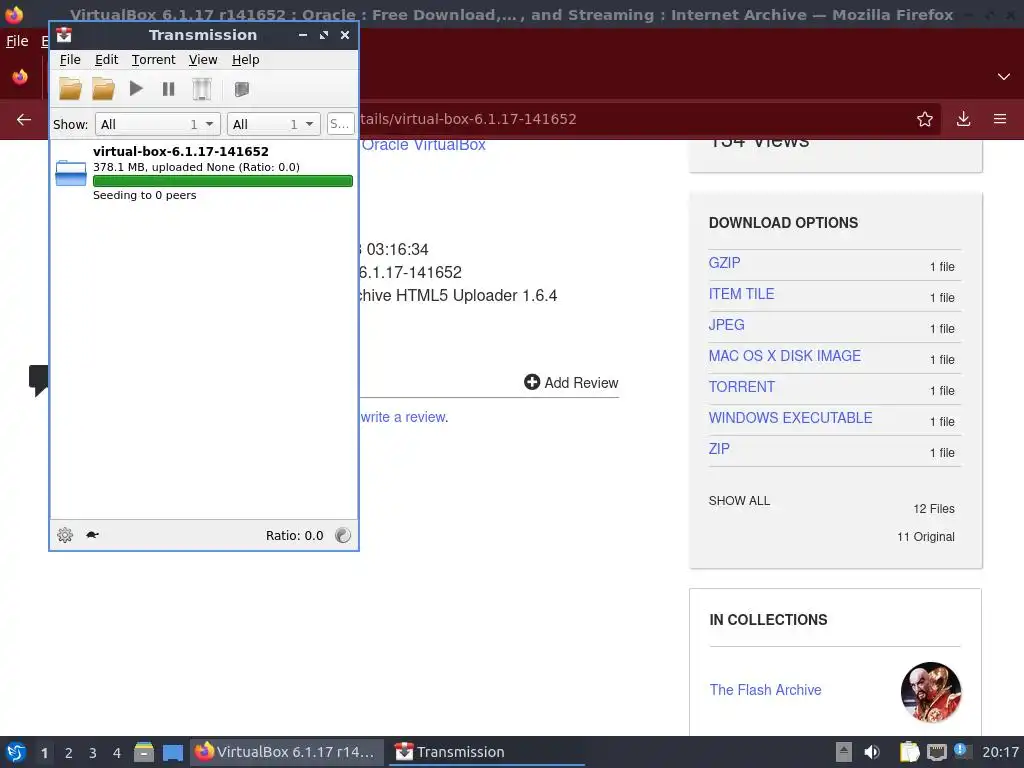The width and height of the screenshot is (1024, 768).
Task: Open GZIP download option
Action: tap(724, 263)
